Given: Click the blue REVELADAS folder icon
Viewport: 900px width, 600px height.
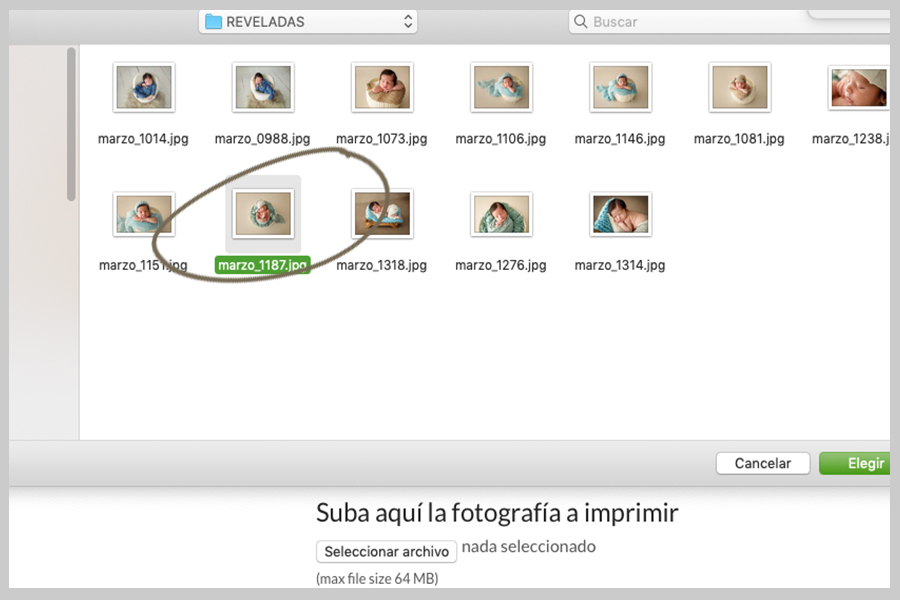Looking at the screenshot, I should [213, 21].
